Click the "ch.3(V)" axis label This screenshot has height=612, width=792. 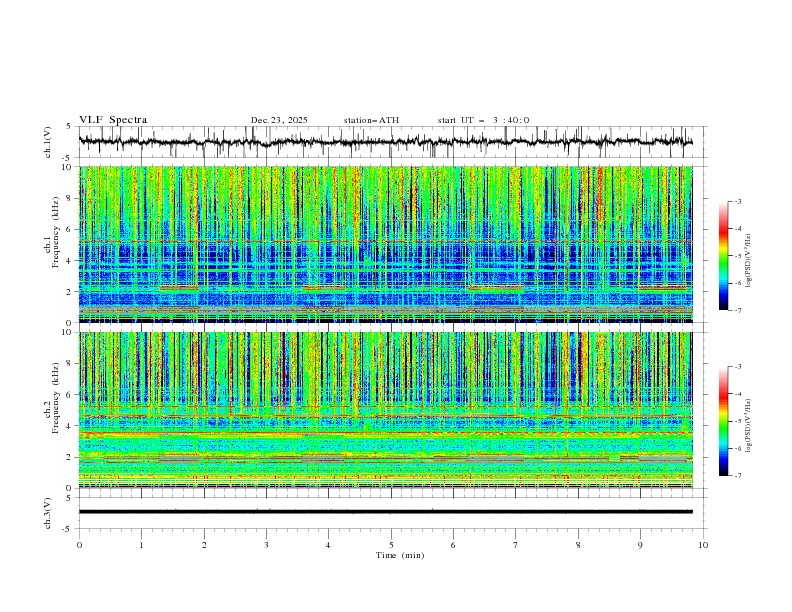[x=48, y=513]
